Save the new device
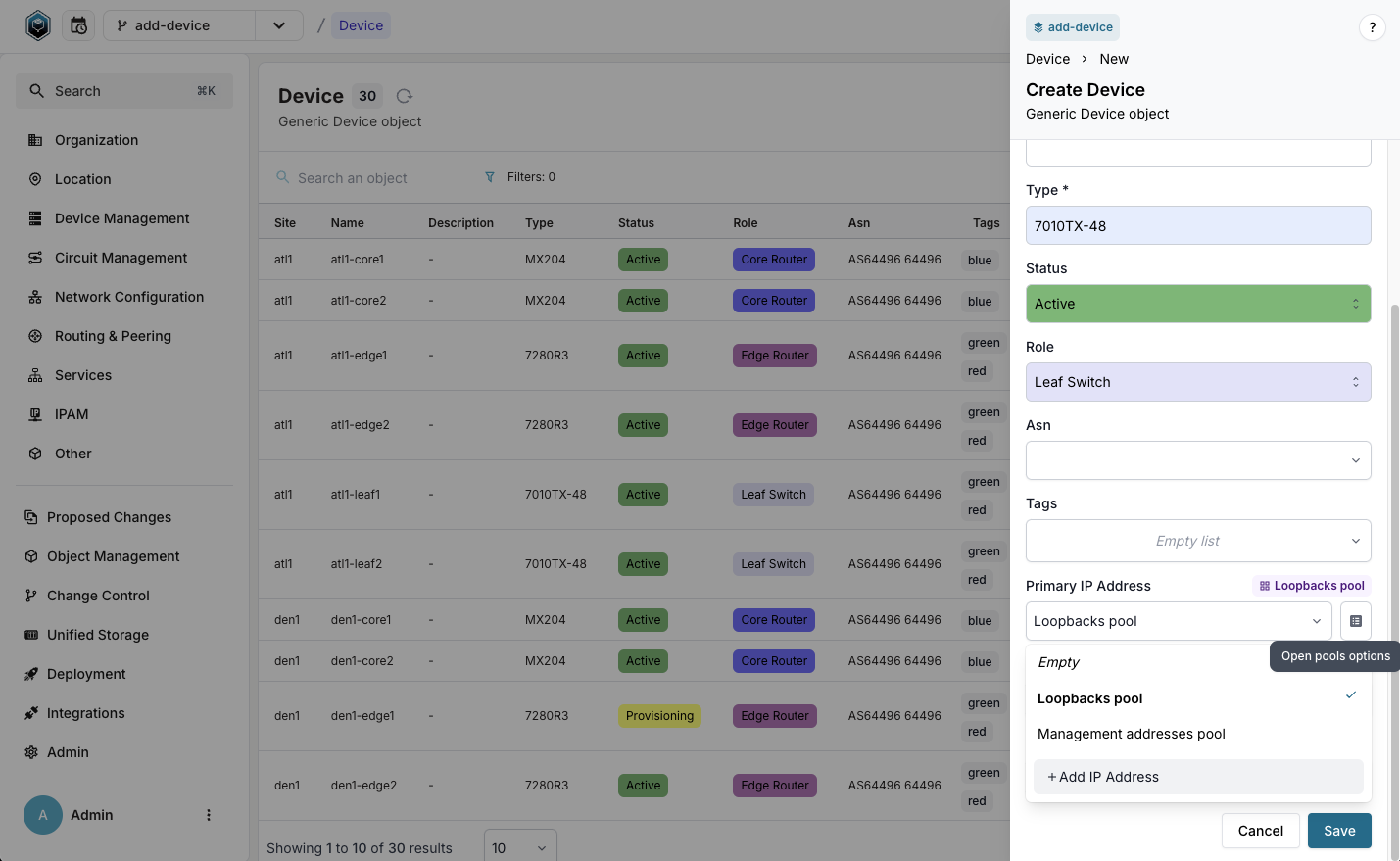Viewport: 1400px width, 861px height. [1339, 831]
